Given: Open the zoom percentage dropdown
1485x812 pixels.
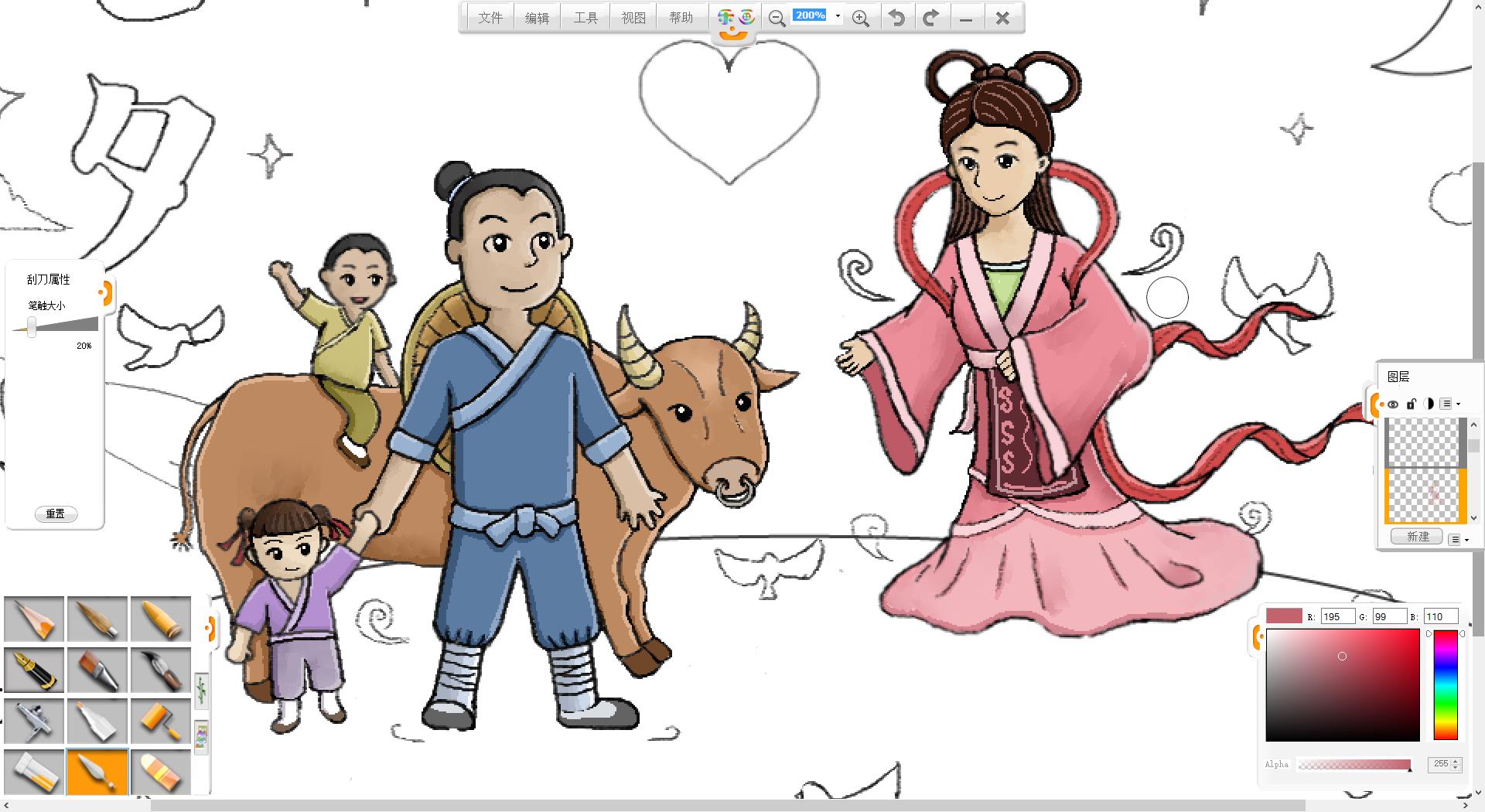Looking at the screenshot, I should pos(838,16).
